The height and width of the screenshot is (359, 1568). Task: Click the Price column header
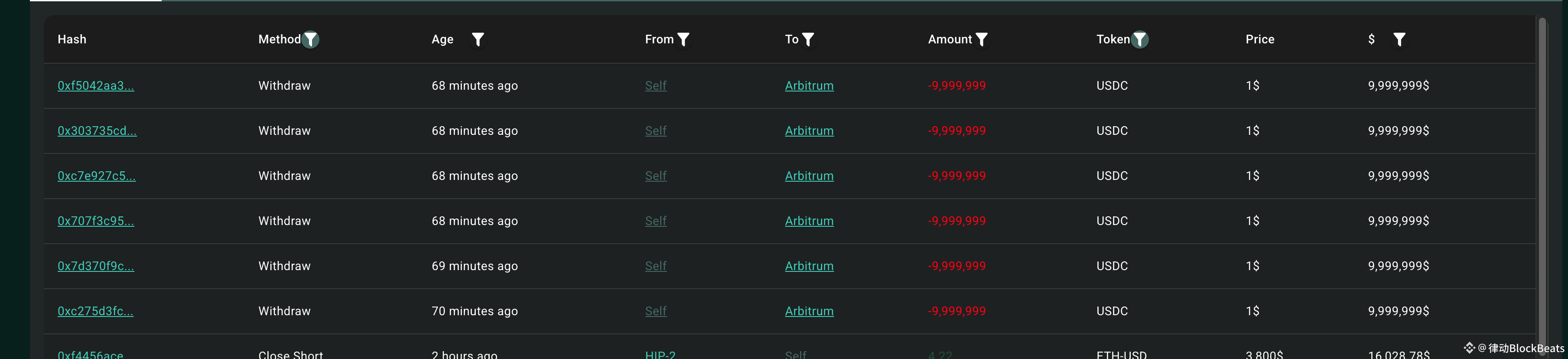click(1259, 39)
